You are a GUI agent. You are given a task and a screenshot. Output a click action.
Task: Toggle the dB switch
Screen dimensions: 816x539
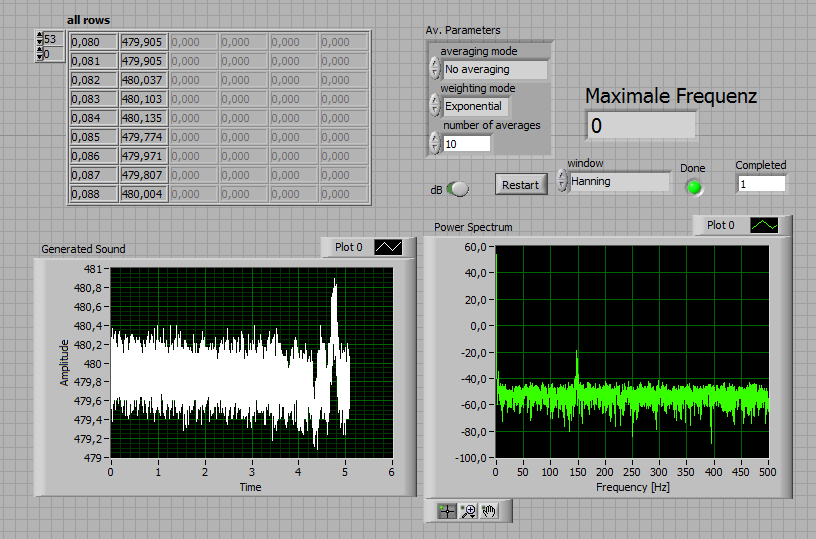pyautogui.click(x=458, y=189)
